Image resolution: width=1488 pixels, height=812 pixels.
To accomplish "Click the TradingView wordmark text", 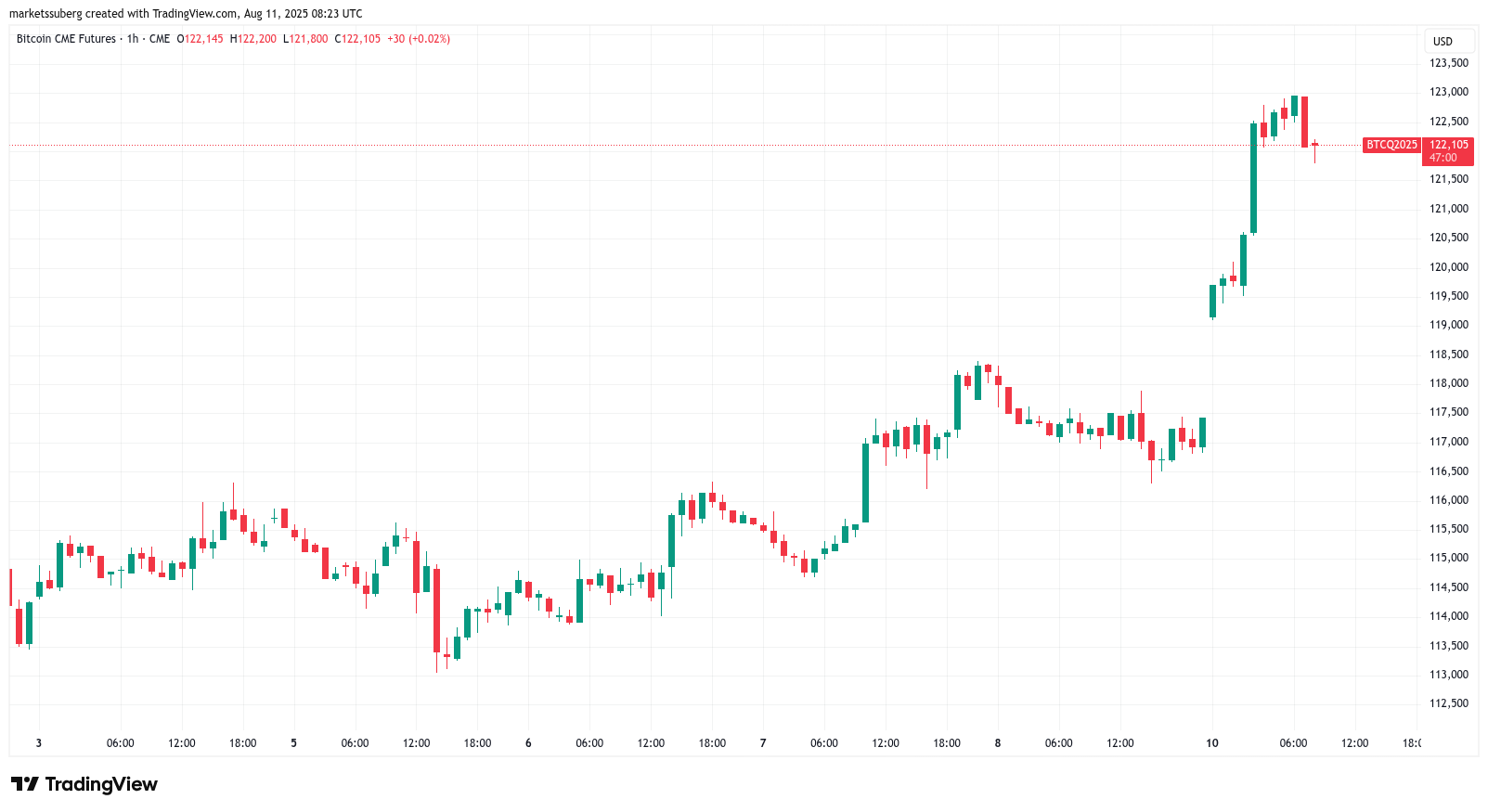I will (101, 784).
